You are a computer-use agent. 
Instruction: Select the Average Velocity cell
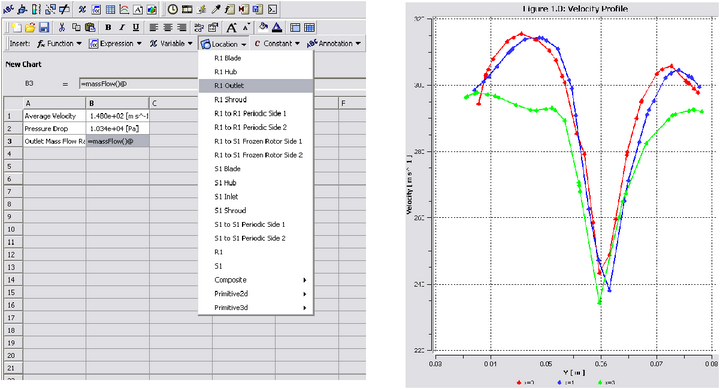(54, 116)
